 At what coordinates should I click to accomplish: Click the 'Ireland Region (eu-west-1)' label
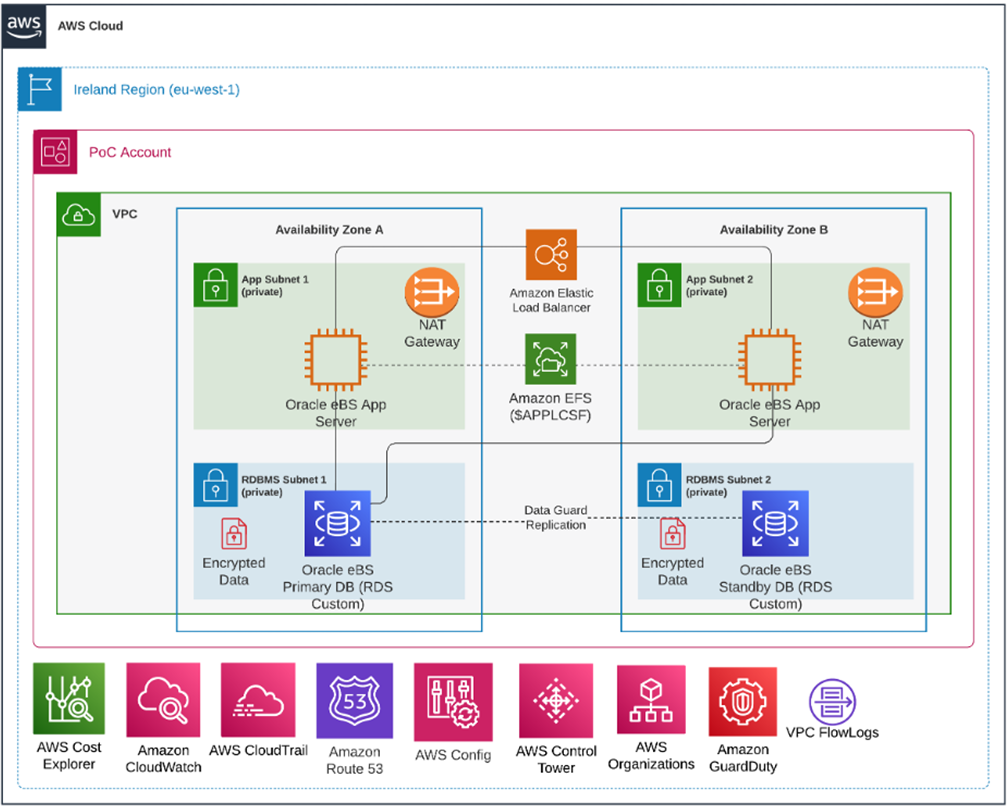tap(157, 90)
